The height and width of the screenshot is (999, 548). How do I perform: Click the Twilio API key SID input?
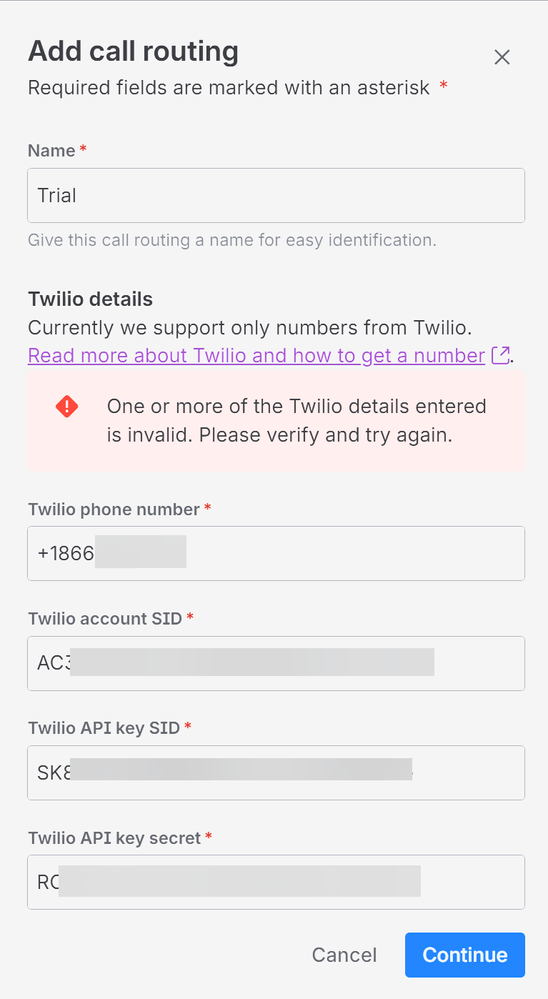[276, 773]
